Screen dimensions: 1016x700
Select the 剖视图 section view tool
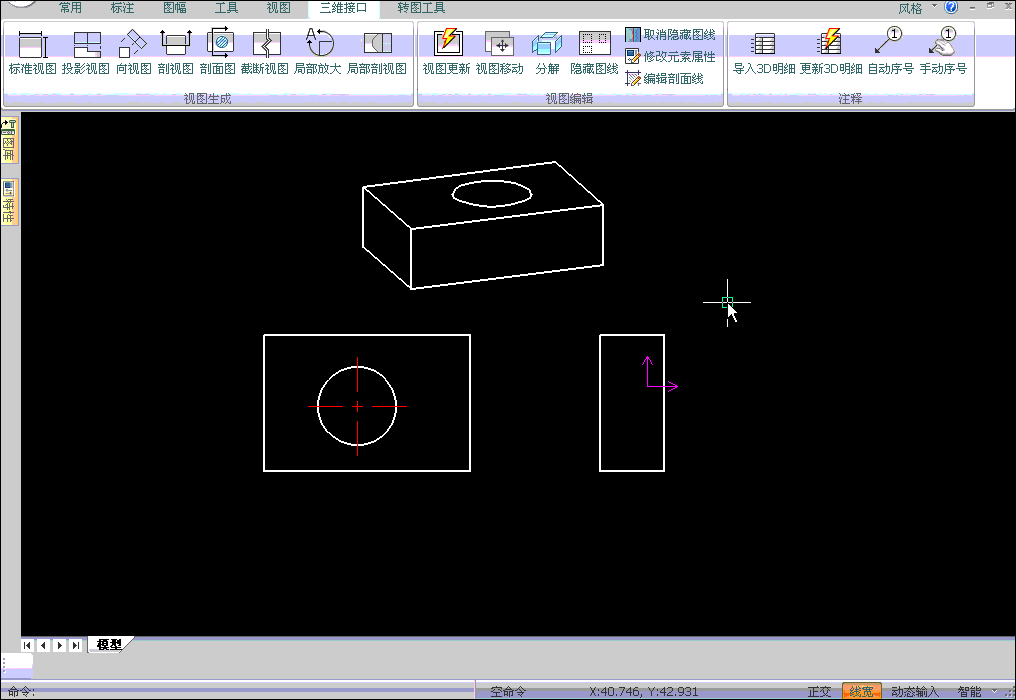[x=176, y=52]
